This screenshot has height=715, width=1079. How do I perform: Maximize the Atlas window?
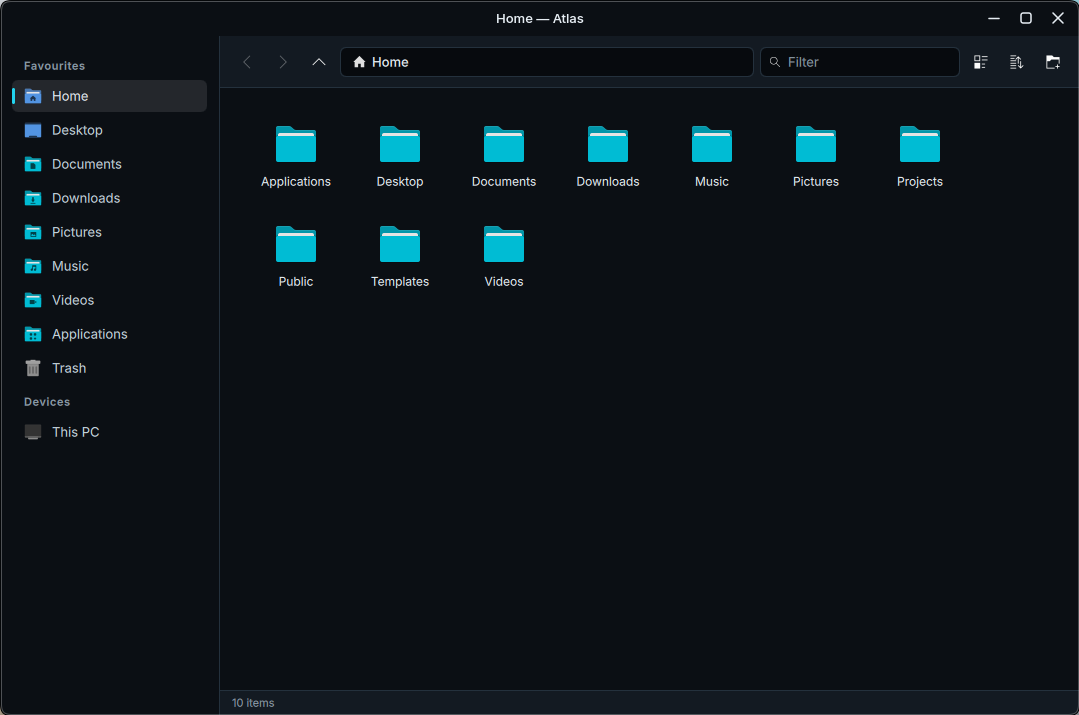[1025, 19]
